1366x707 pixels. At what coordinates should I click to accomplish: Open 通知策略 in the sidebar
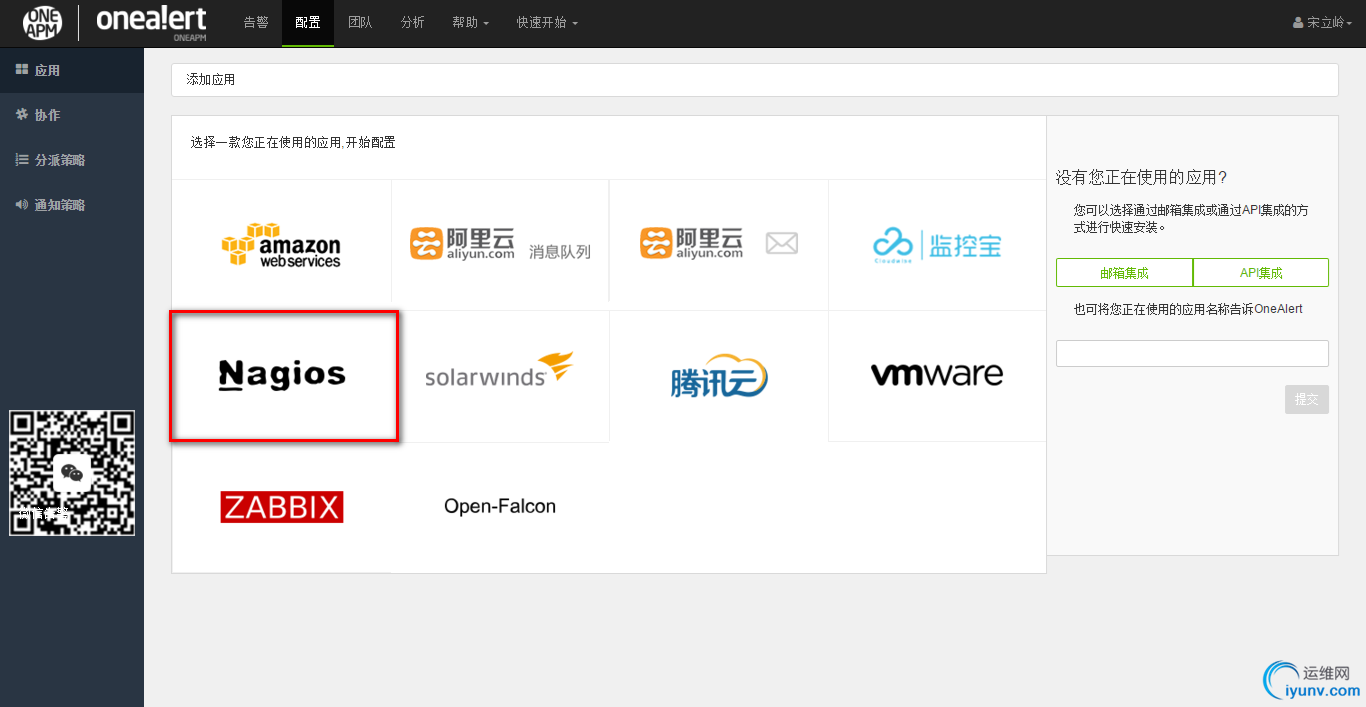pos(72,205)
